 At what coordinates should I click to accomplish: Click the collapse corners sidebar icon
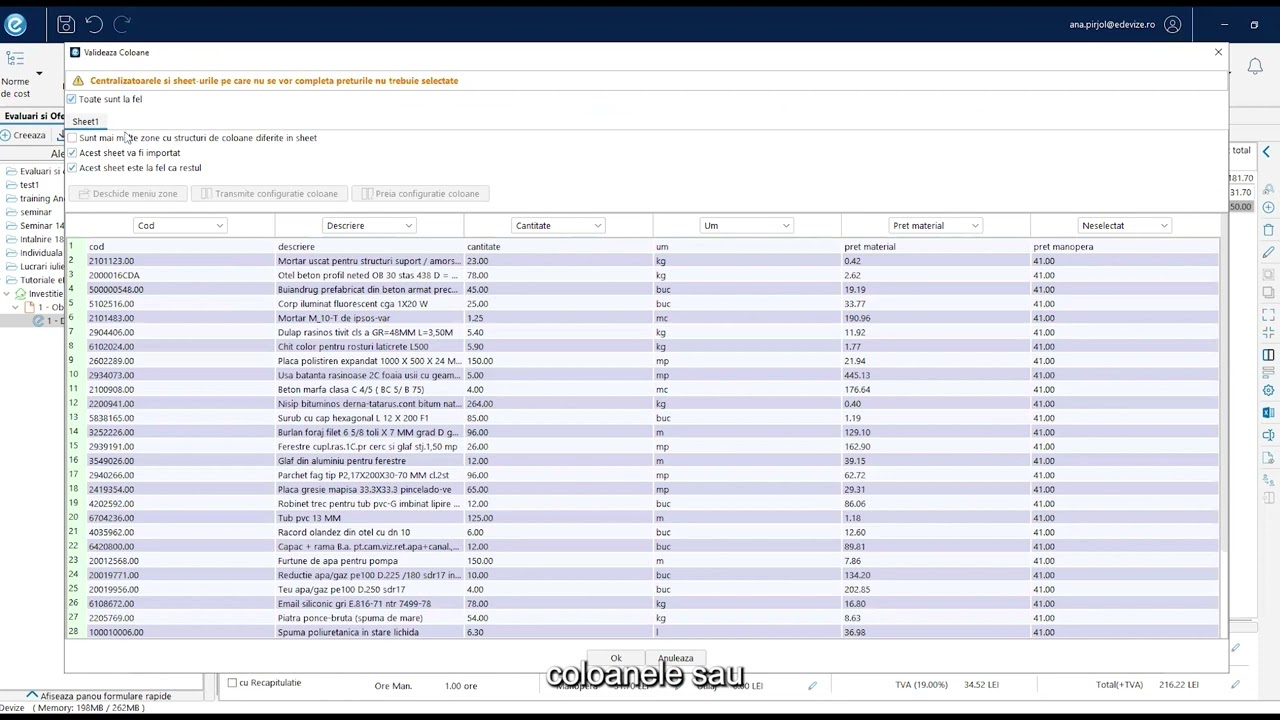(1268, 333)
